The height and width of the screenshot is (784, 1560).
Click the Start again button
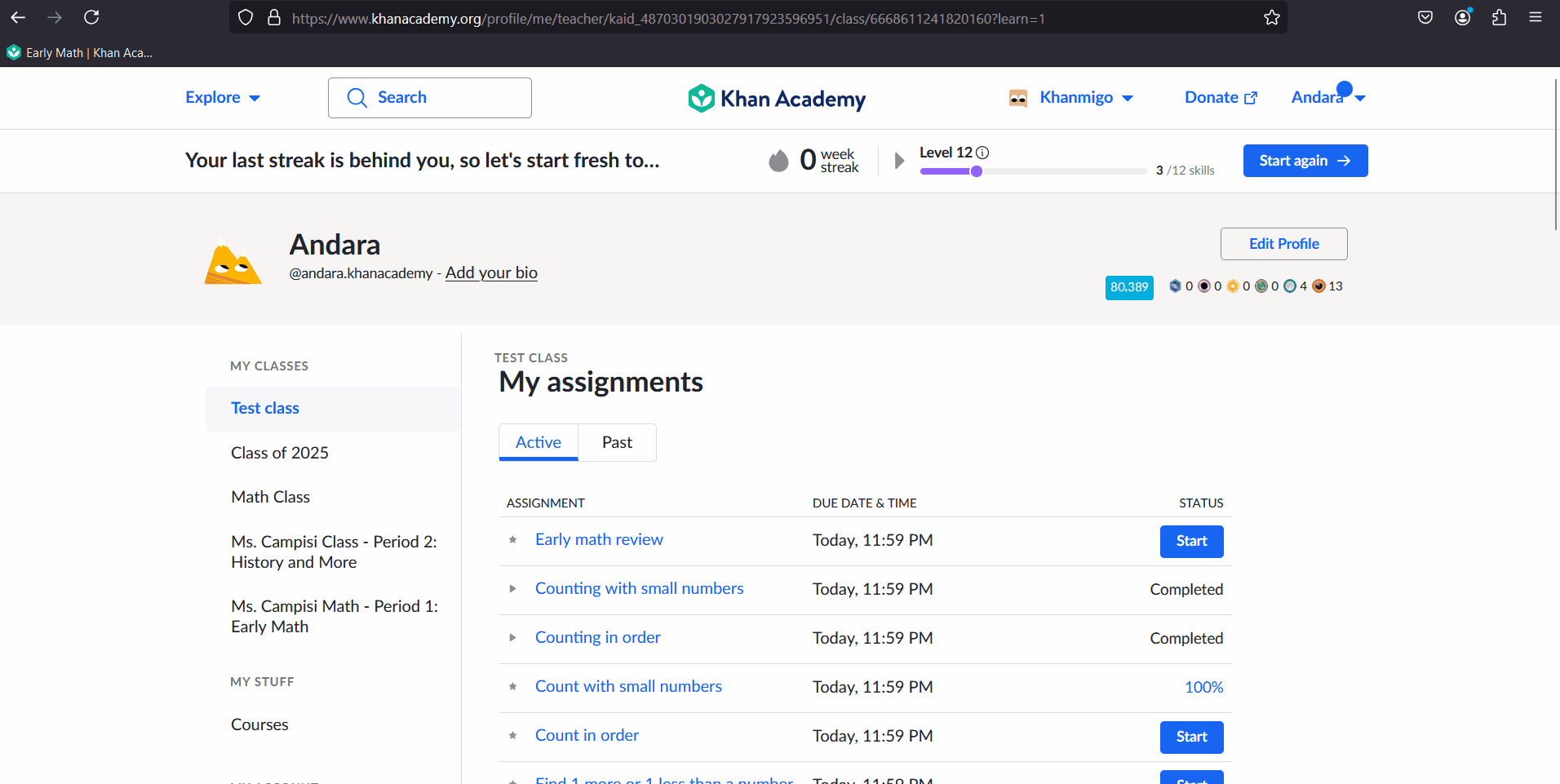click(x=1305, y=161)
